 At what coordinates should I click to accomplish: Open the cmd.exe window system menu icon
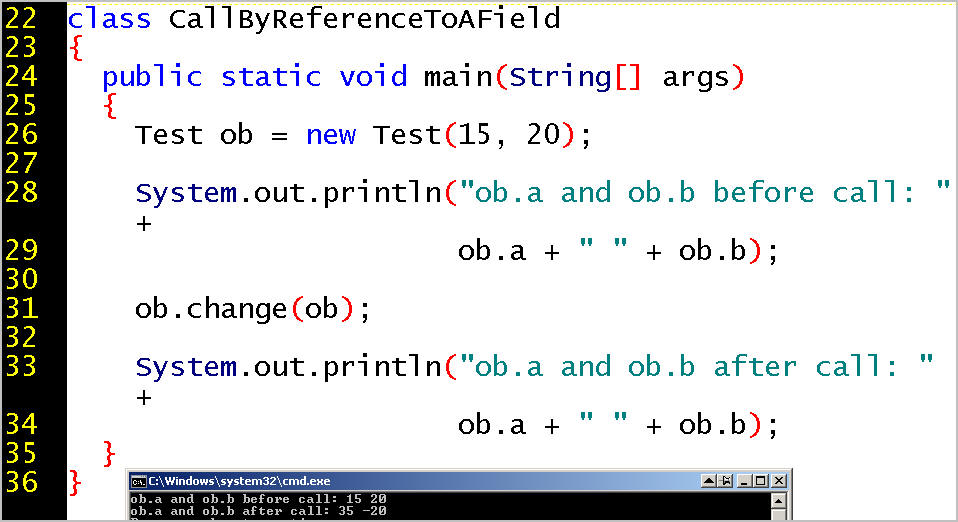point(139,482)
